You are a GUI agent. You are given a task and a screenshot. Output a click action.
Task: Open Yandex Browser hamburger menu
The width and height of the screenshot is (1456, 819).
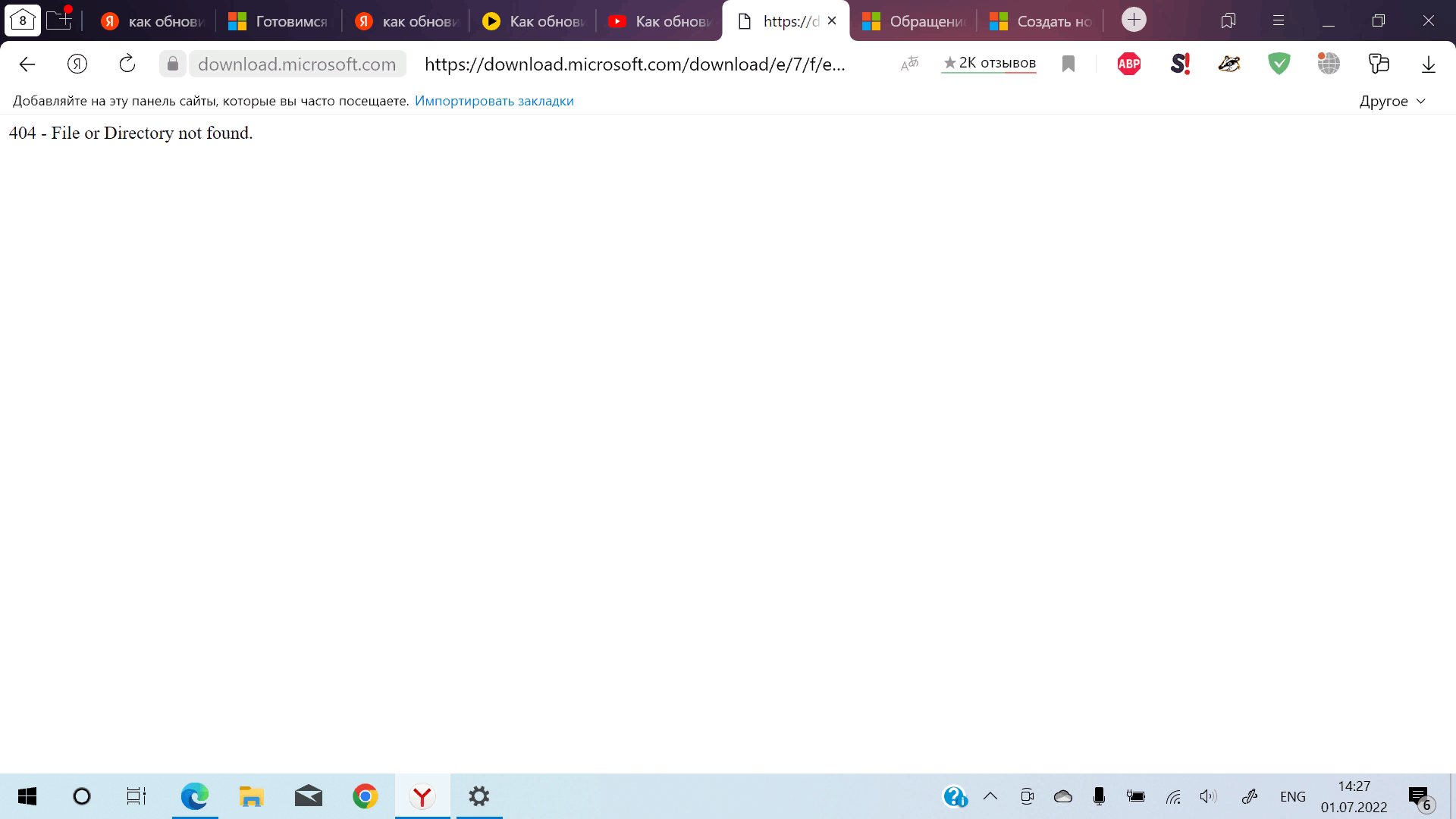pyautogui.click(x=1279, y=20)
